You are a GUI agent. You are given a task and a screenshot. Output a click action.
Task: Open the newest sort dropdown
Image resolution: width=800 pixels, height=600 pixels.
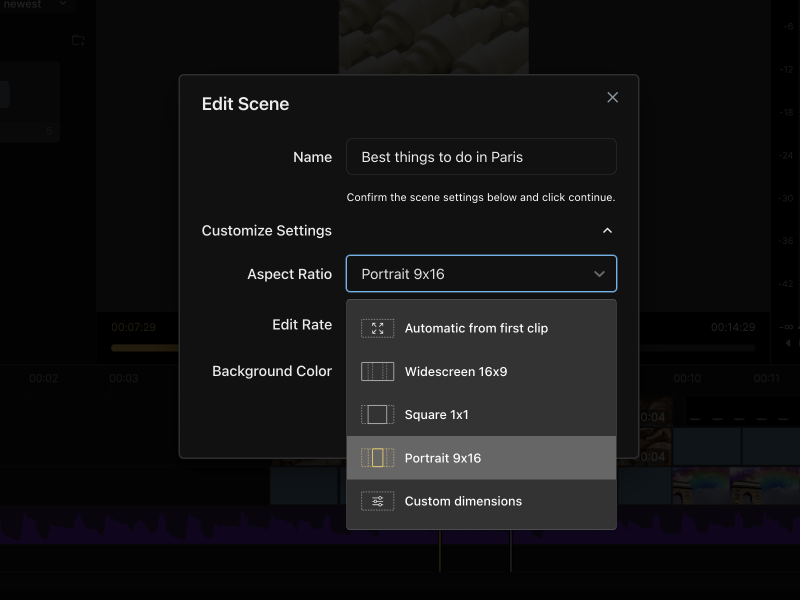62,4
